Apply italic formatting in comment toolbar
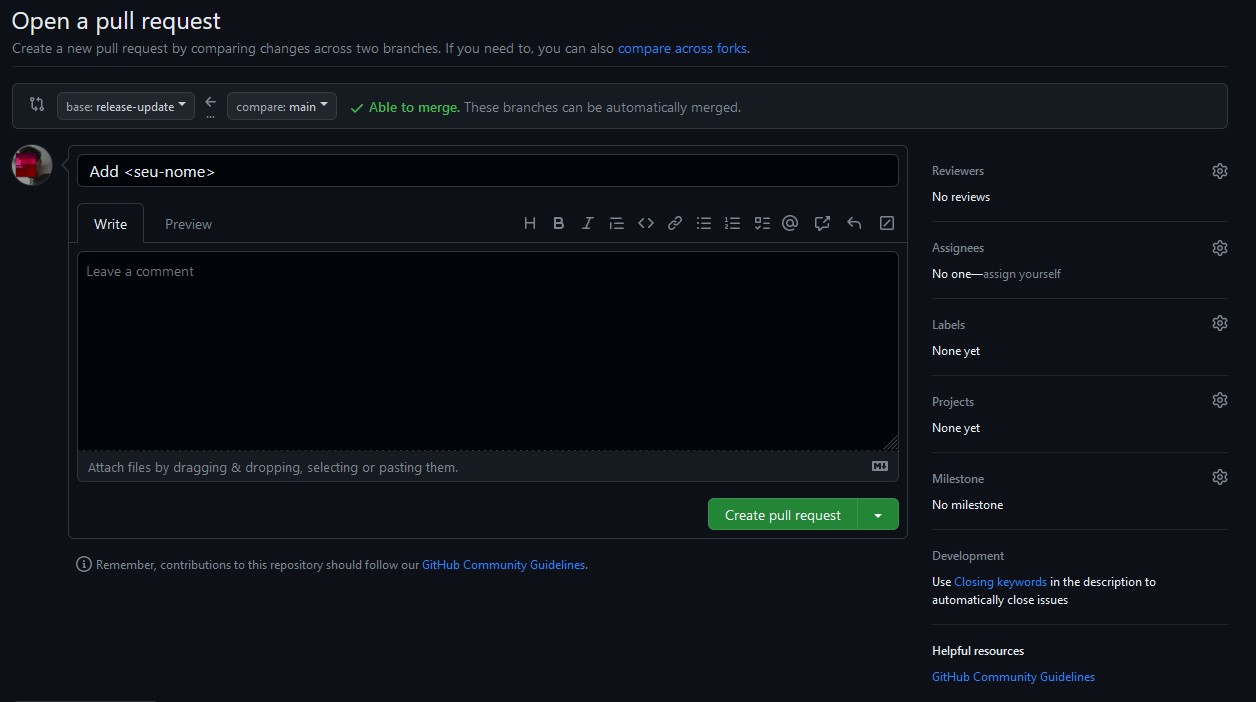The image size is (1256, 702). pyautogui.click(x=587, y=223)
